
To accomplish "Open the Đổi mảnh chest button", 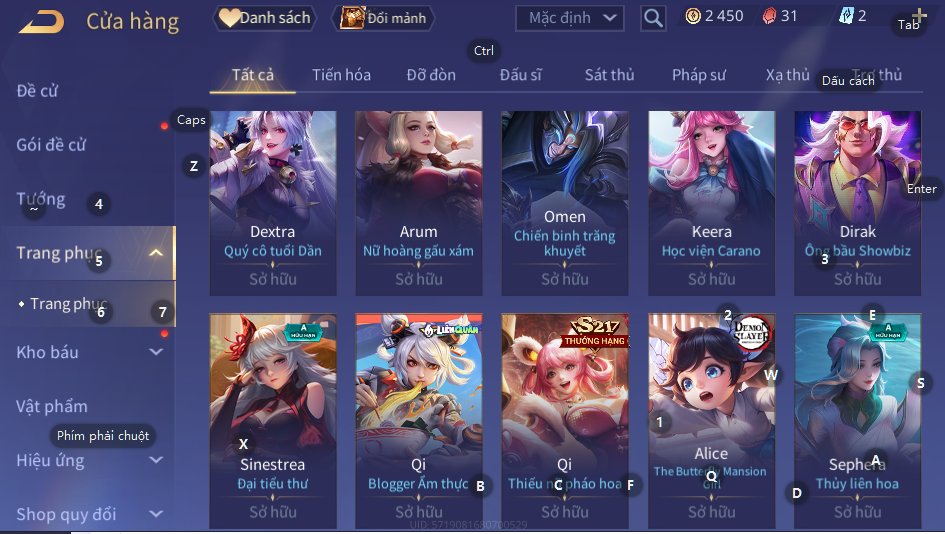I will tap(383, 18).
